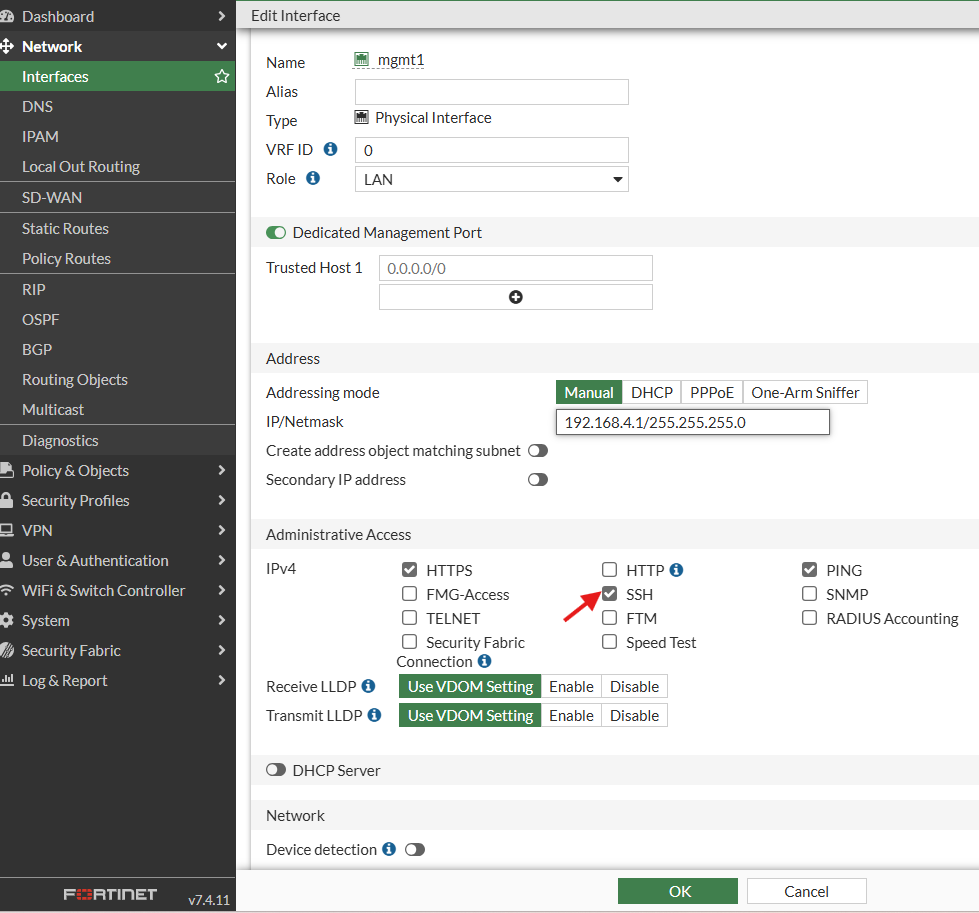Check the Security Fabric Connection checkbox
The height and width of the screenshot is (913, 979).
(410, 641)
